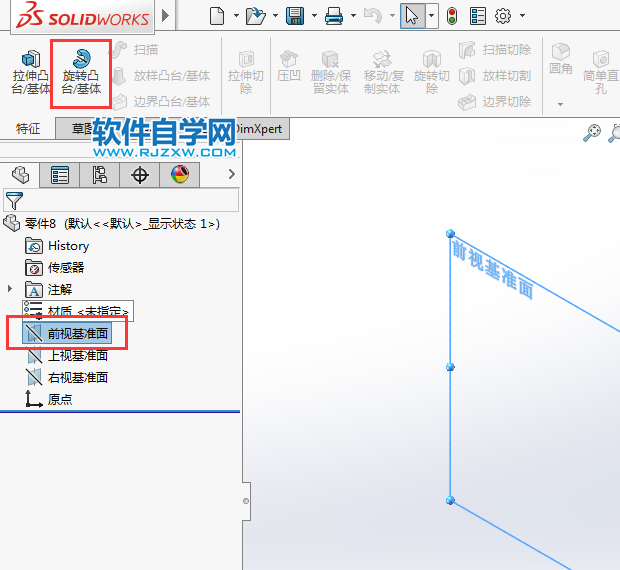Open an existing file
This screenshot has height=570, width=620.
click(x=255, y=16)
